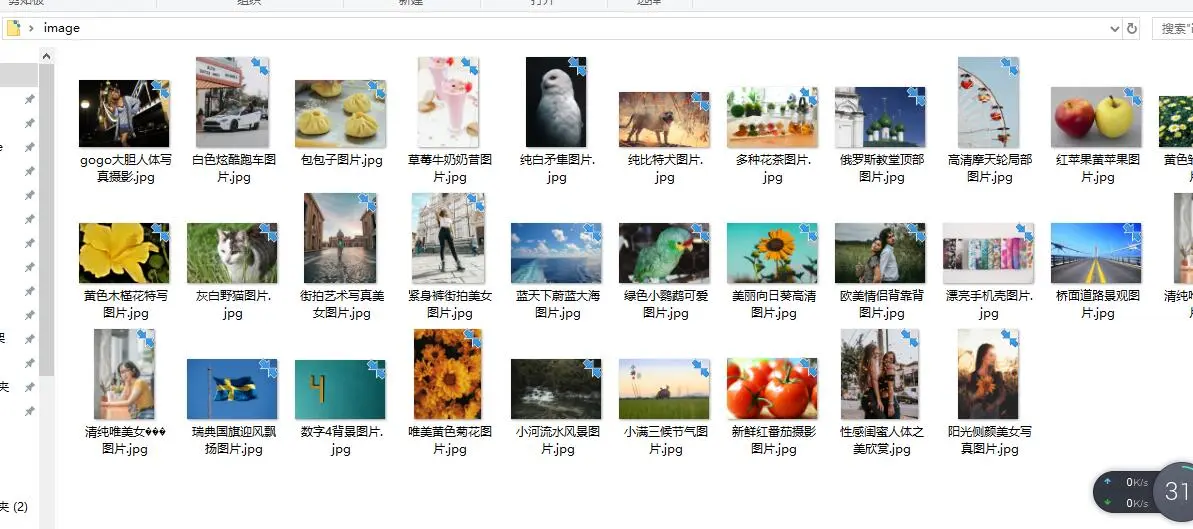Select the 小河流水风景图片.jpg thumbnail
The height and width of the screenshot is (529, 1193).
556,389
